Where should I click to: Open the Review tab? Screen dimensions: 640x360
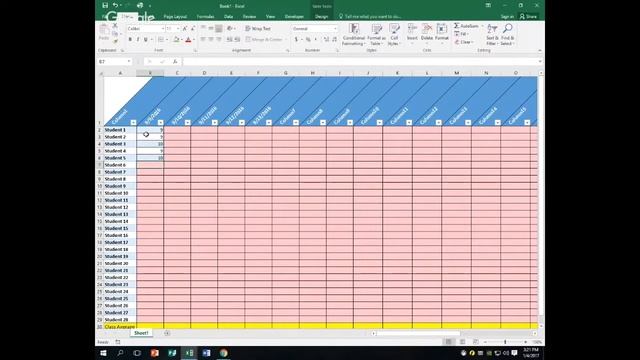[x=249, y=17]
